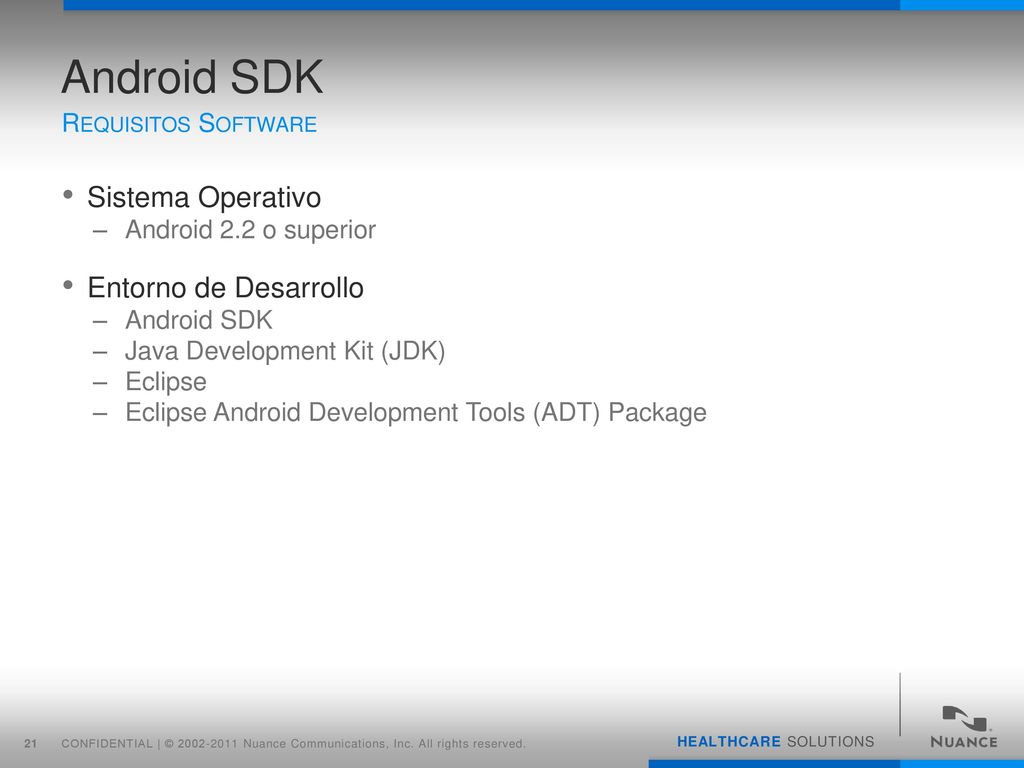Click the "Requisitos Software" subtitle
Screen dimensions: 1024x768
(189, 123)
